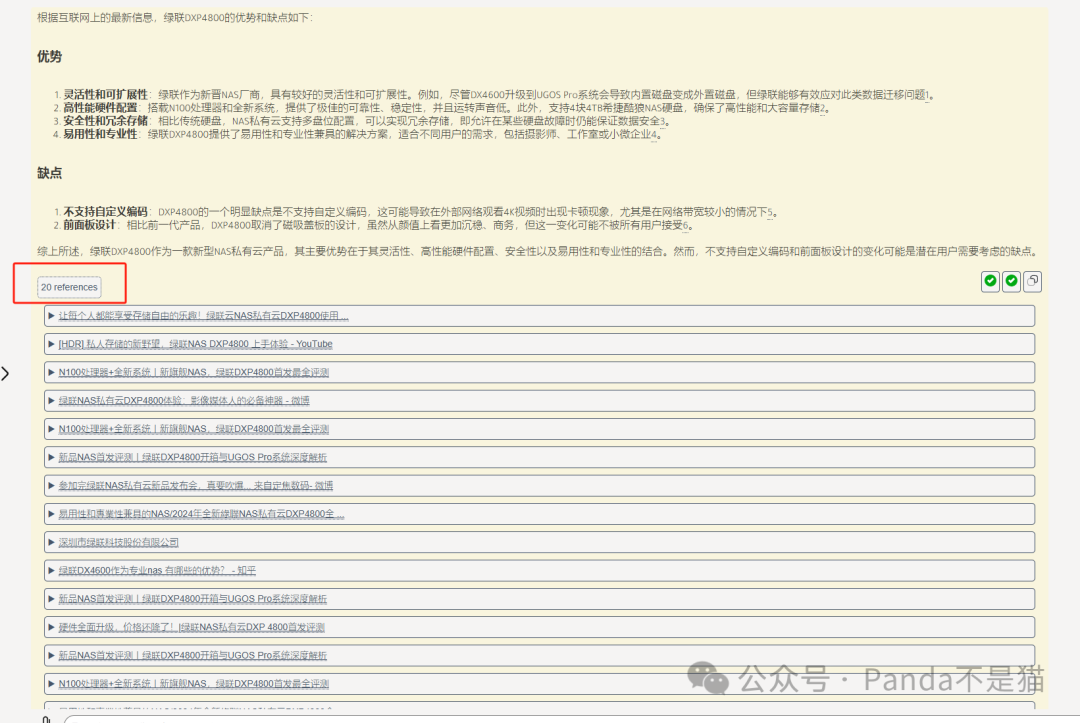
Task: Click the intro line 根据互联网上的最新信息
Action: (175, 17)
